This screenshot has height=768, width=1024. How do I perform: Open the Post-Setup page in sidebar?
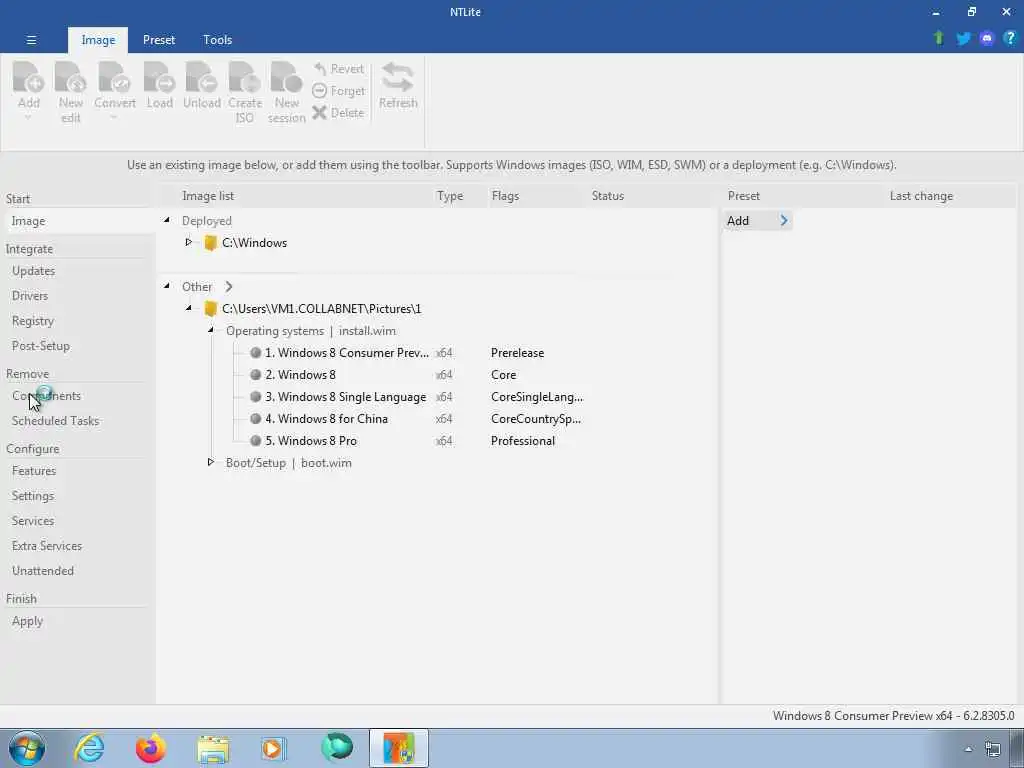40,346
